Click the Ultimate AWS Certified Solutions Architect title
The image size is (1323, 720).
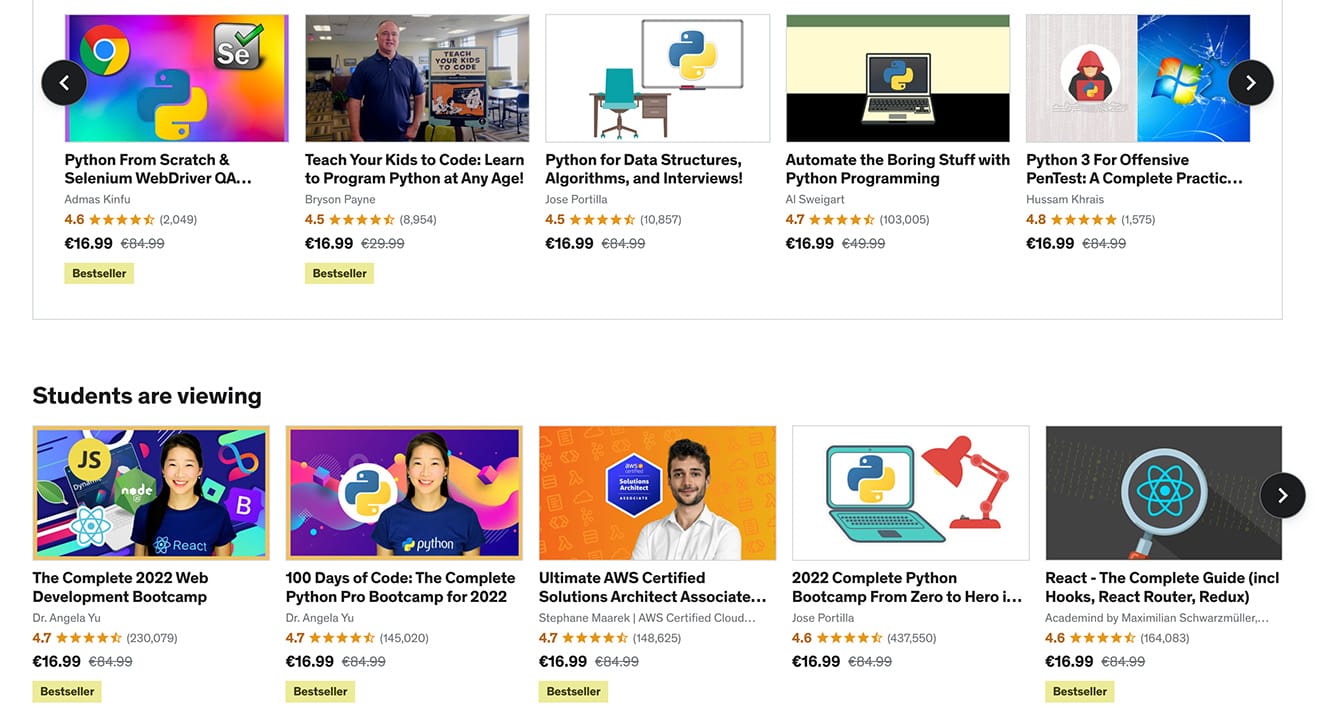(652, 587)
